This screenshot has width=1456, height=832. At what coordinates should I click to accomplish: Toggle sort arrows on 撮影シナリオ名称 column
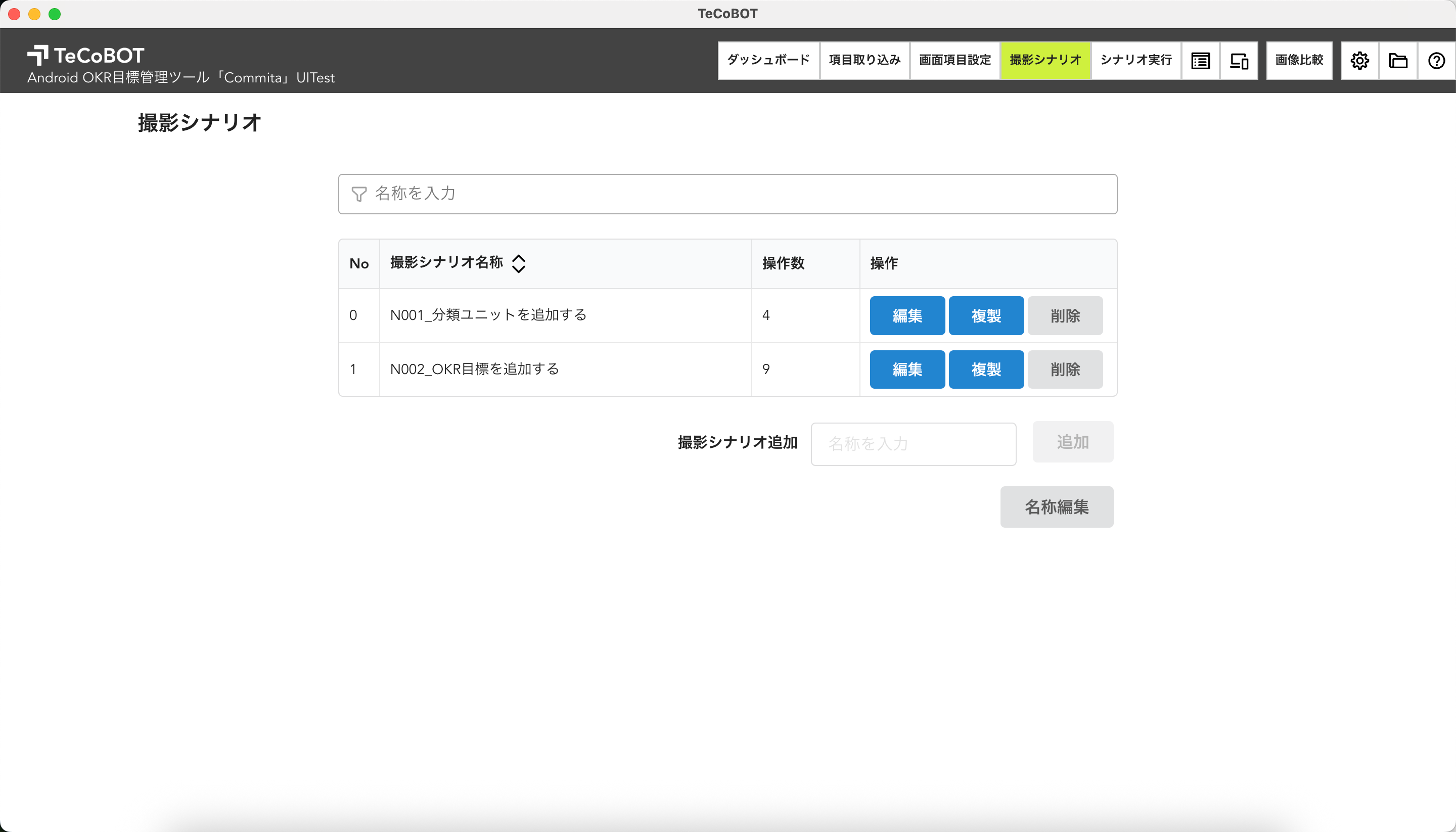[x=518, y=263]
